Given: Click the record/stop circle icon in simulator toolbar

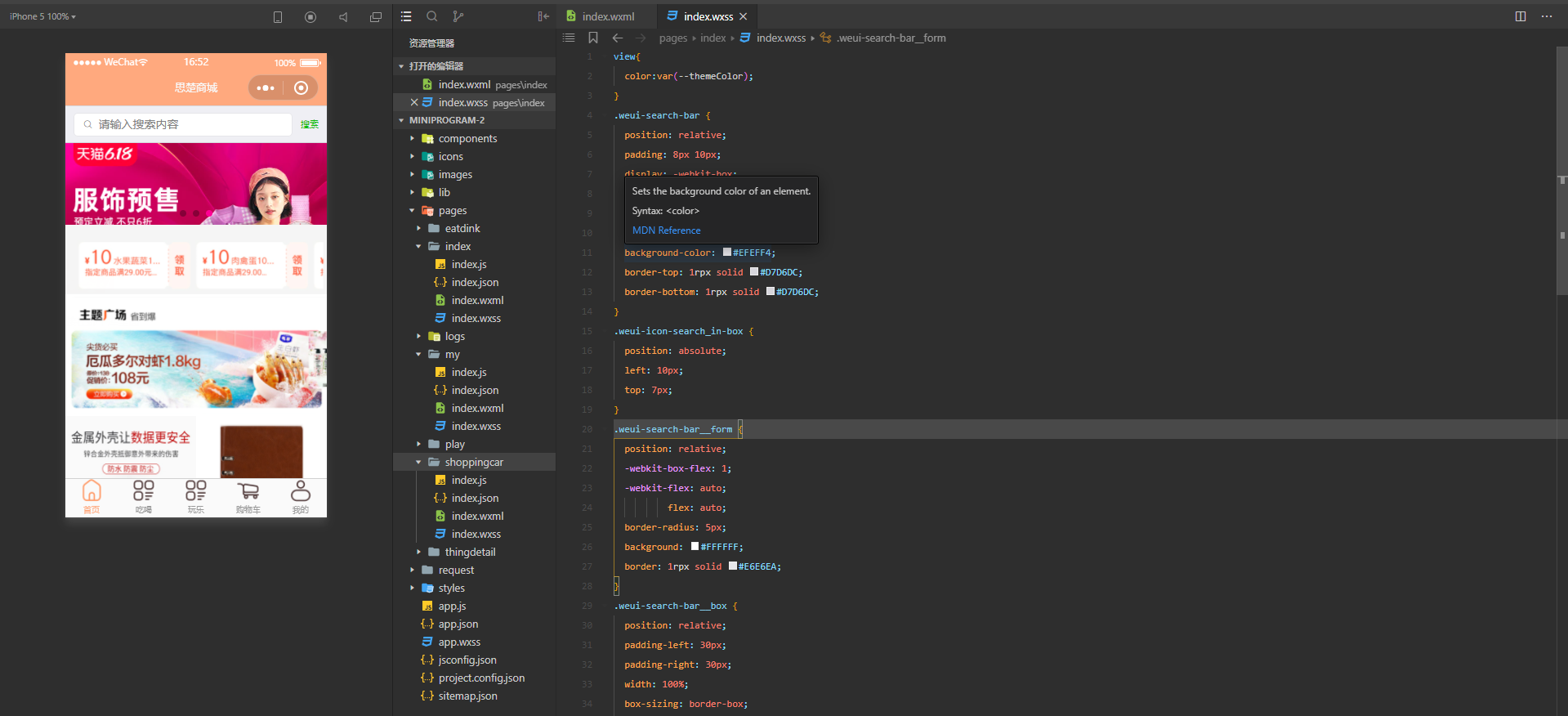Looking at the screenshot, I should tap(310, 17).
